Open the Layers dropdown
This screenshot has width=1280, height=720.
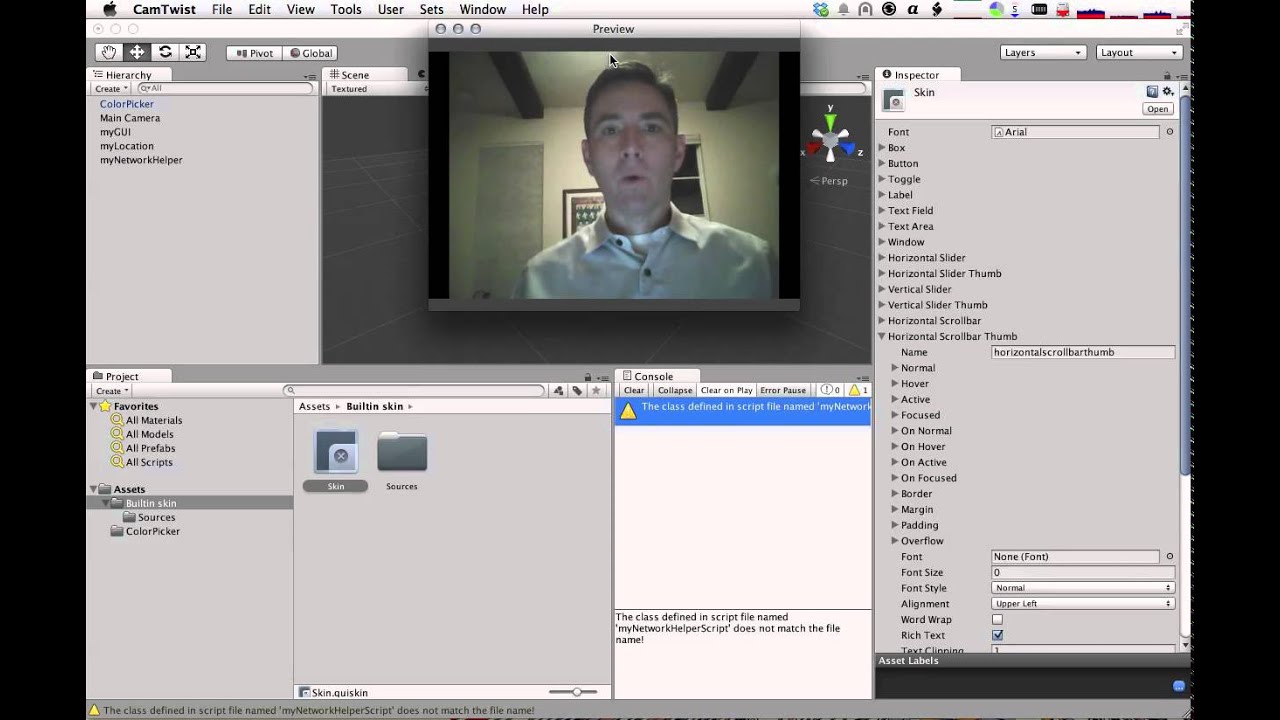pyautogui.click(x=1043, y=52)
